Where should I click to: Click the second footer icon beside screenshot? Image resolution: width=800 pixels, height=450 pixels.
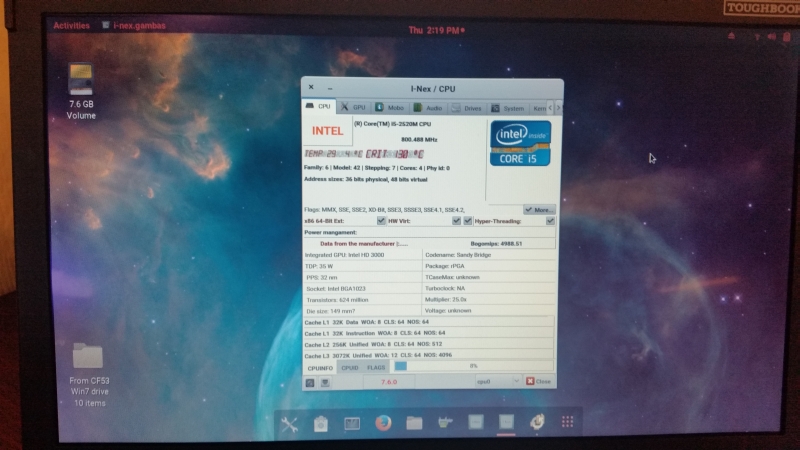(x=325, y=382)
